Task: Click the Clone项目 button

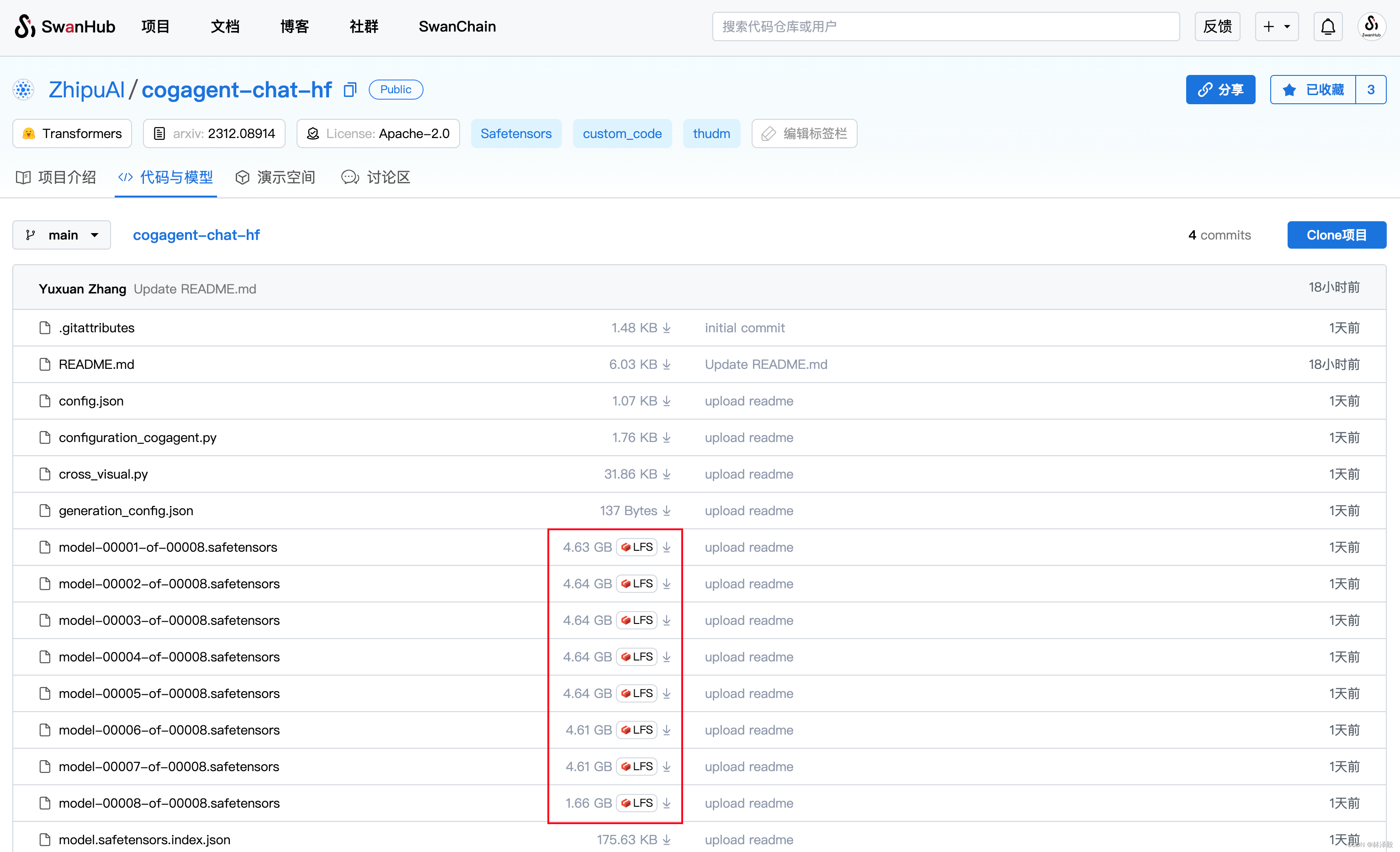Action: [x=1336, y=235]
